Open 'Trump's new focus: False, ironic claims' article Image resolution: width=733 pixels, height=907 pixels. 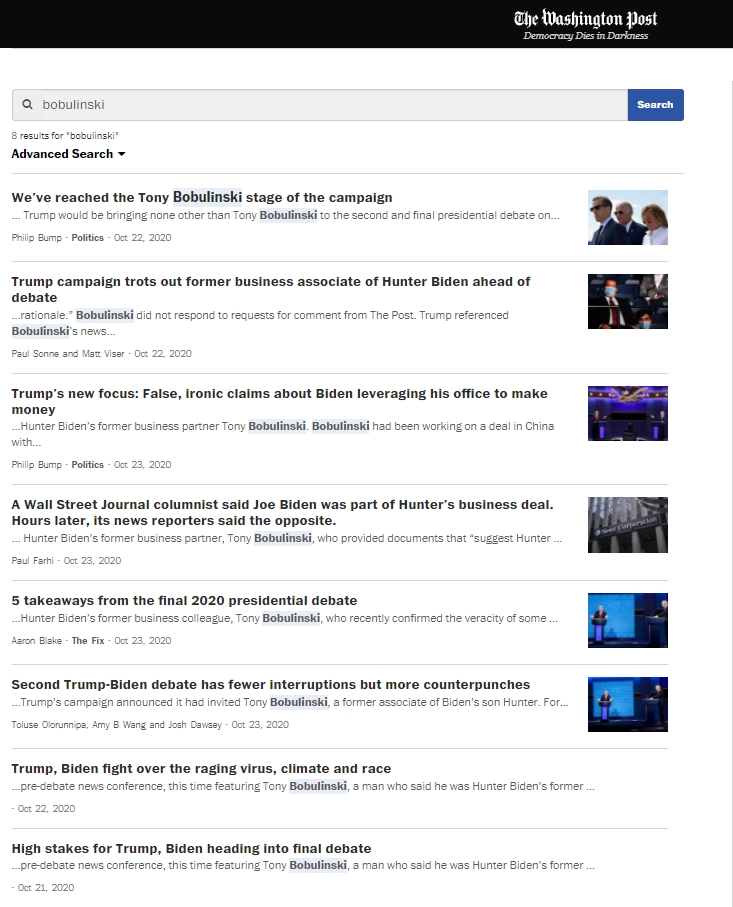279,401
